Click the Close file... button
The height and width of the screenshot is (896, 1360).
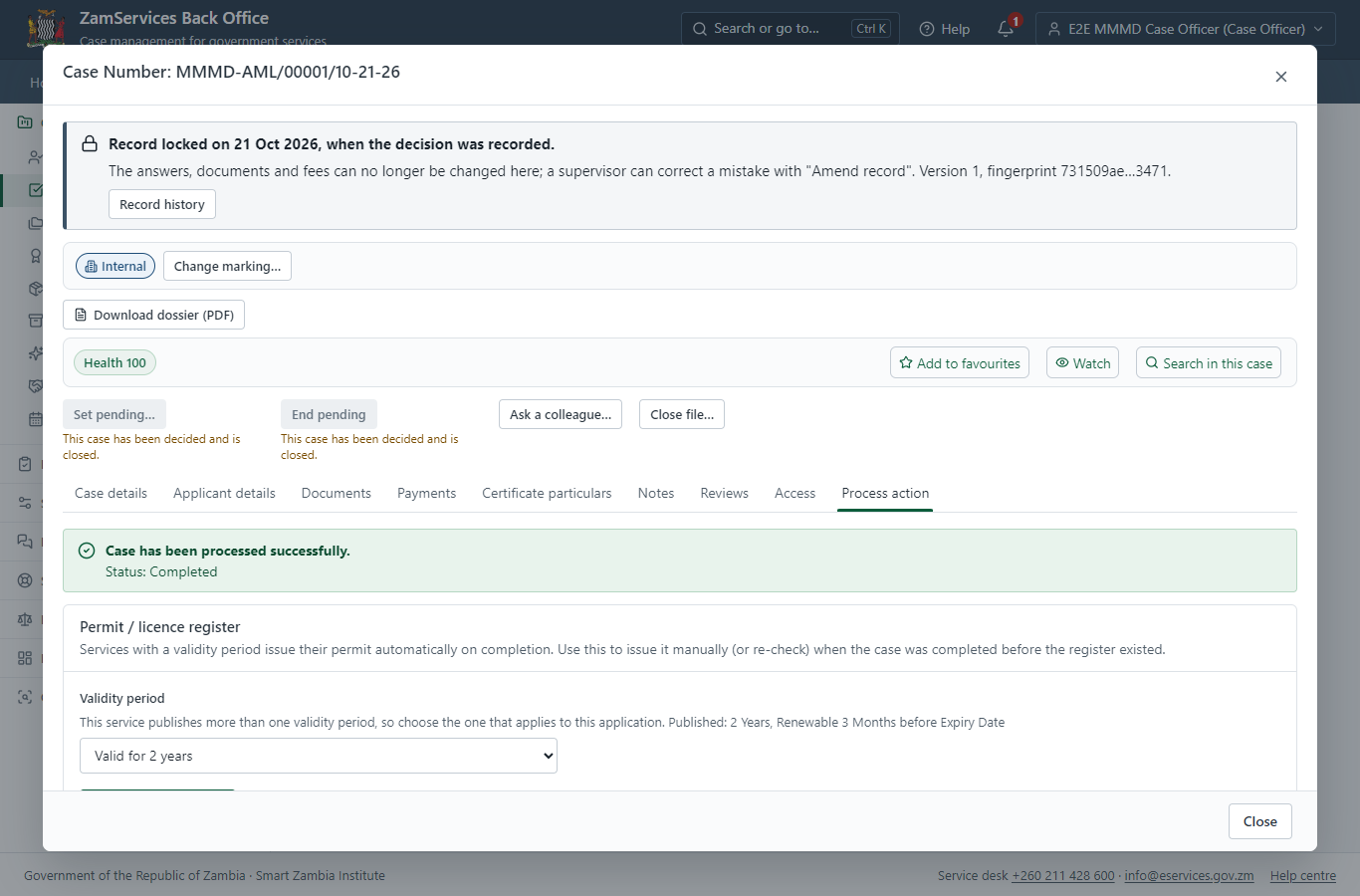682,414
